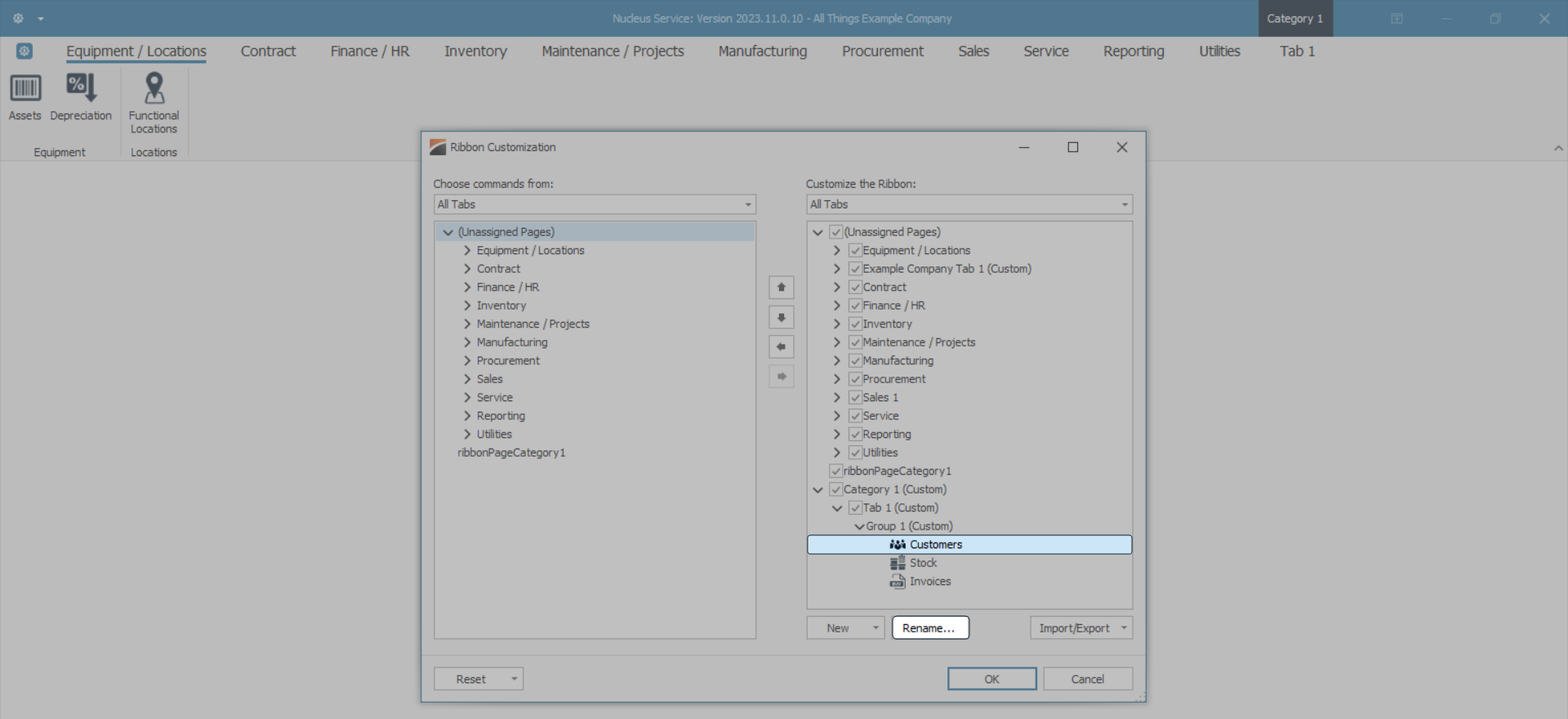Confirm the dialog with OK
The image size is (1568, 719).
coord(991,679)
